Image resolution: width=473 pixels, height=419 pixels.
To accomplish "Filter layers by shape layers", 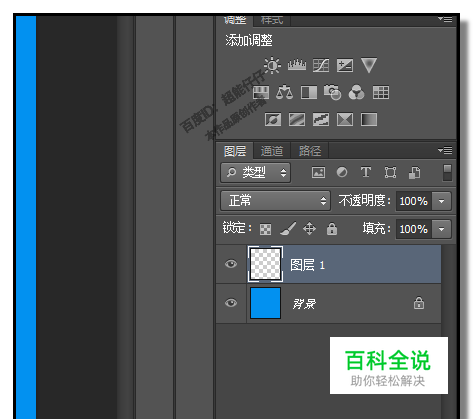I will click(390, 172).
